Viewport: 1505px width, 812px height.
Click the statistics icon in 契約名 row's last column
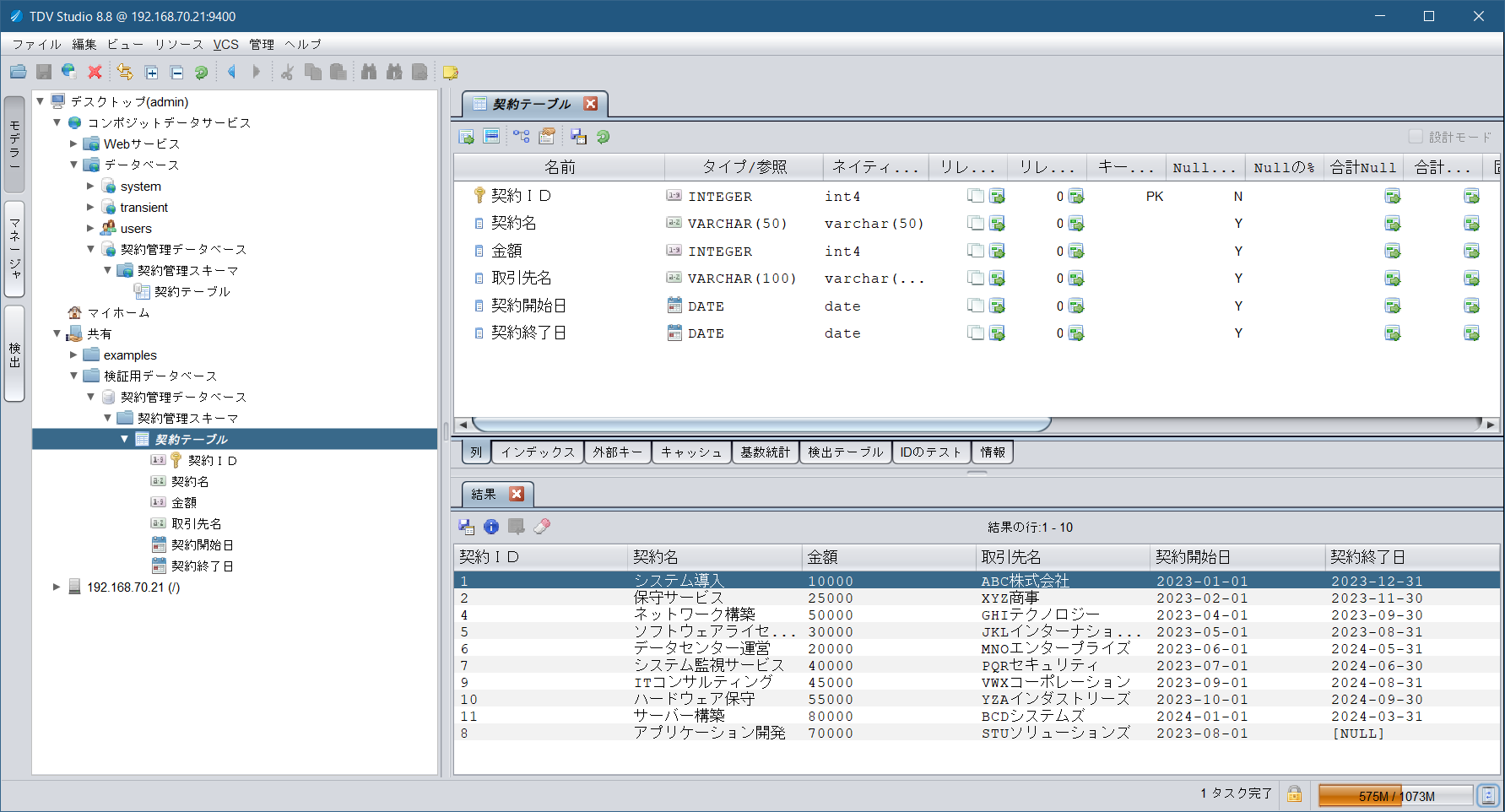coord(1471,224)
